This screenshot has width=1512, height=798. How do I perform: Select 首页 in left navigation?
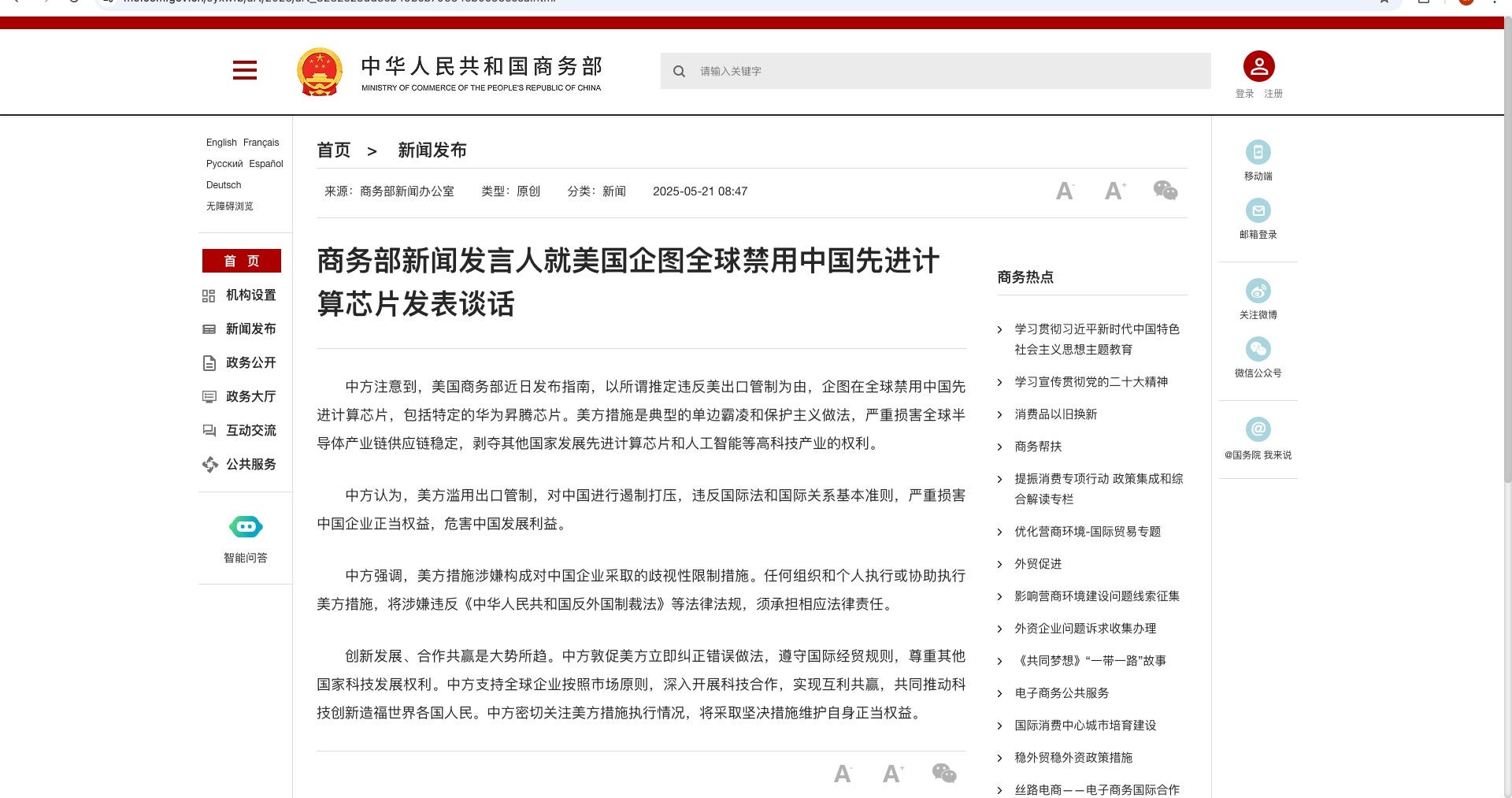(x=242, y=261)
